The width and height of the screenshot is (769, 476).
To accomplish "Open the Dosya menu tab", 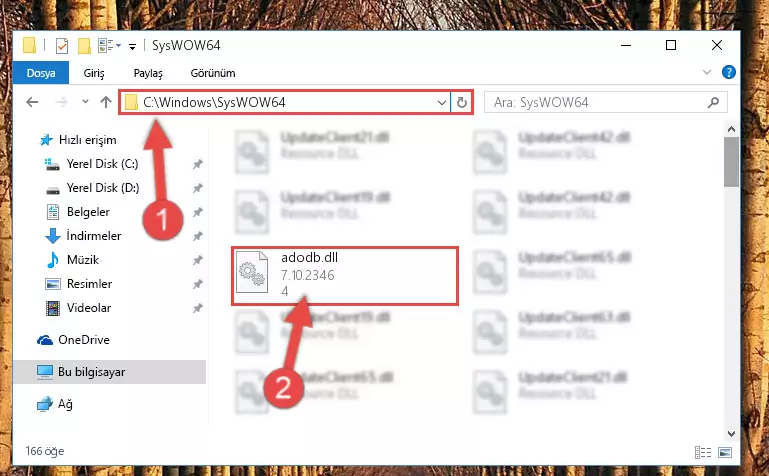I will point(41,73).
